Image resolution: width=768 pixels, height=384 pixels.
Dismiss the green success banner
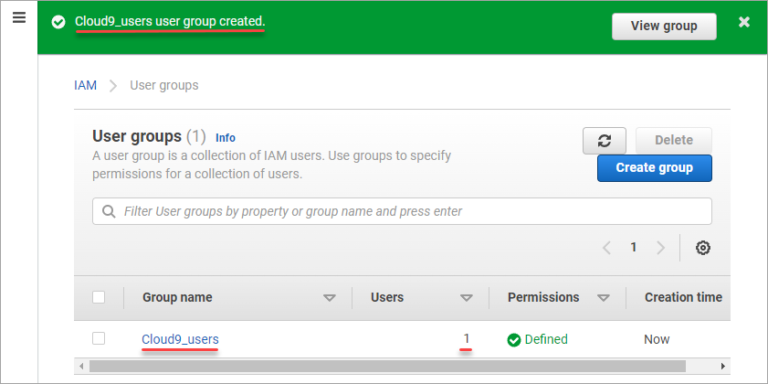pyautogui.click(x=744, y=22)
